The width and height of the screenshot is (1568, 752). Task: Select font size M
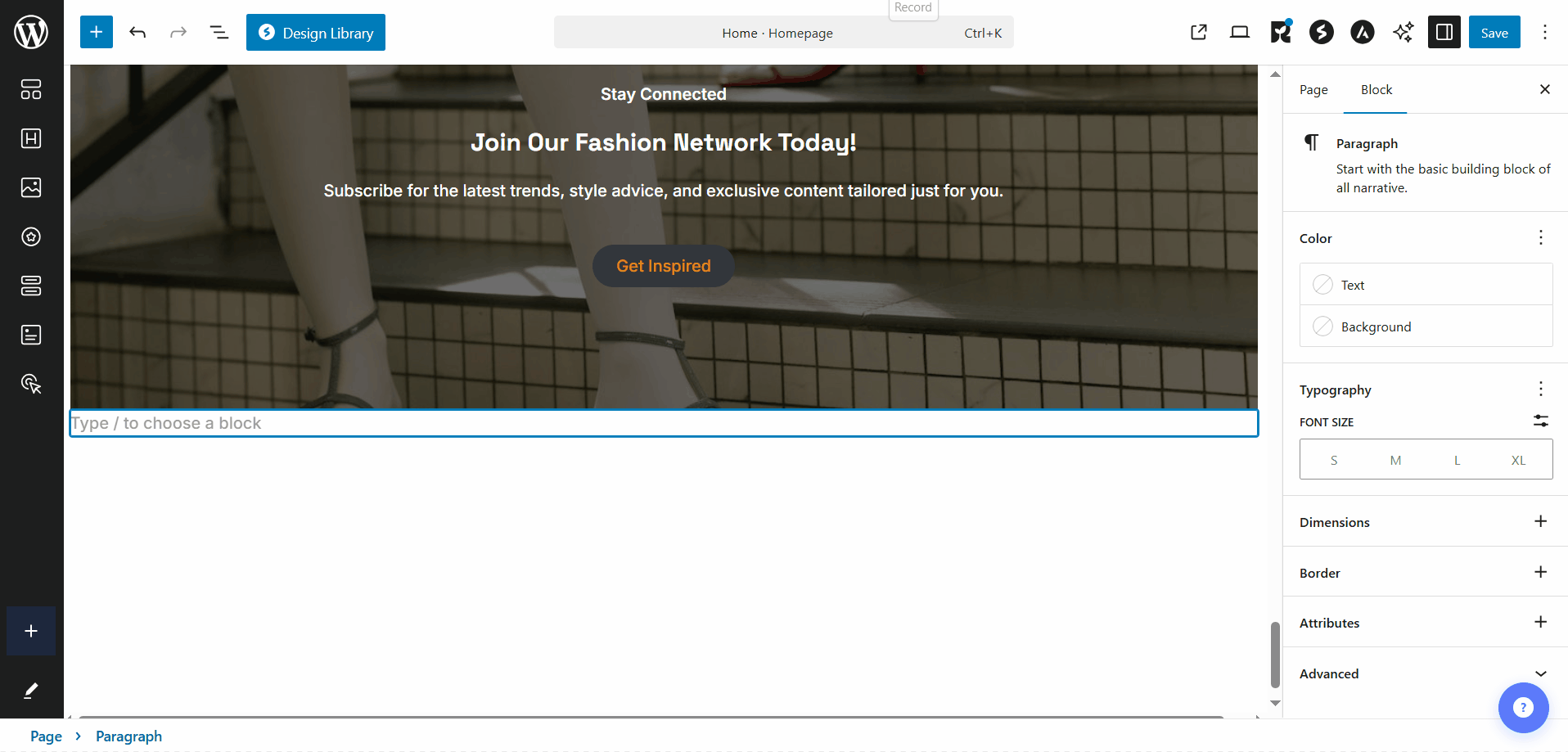point(1395,460)
